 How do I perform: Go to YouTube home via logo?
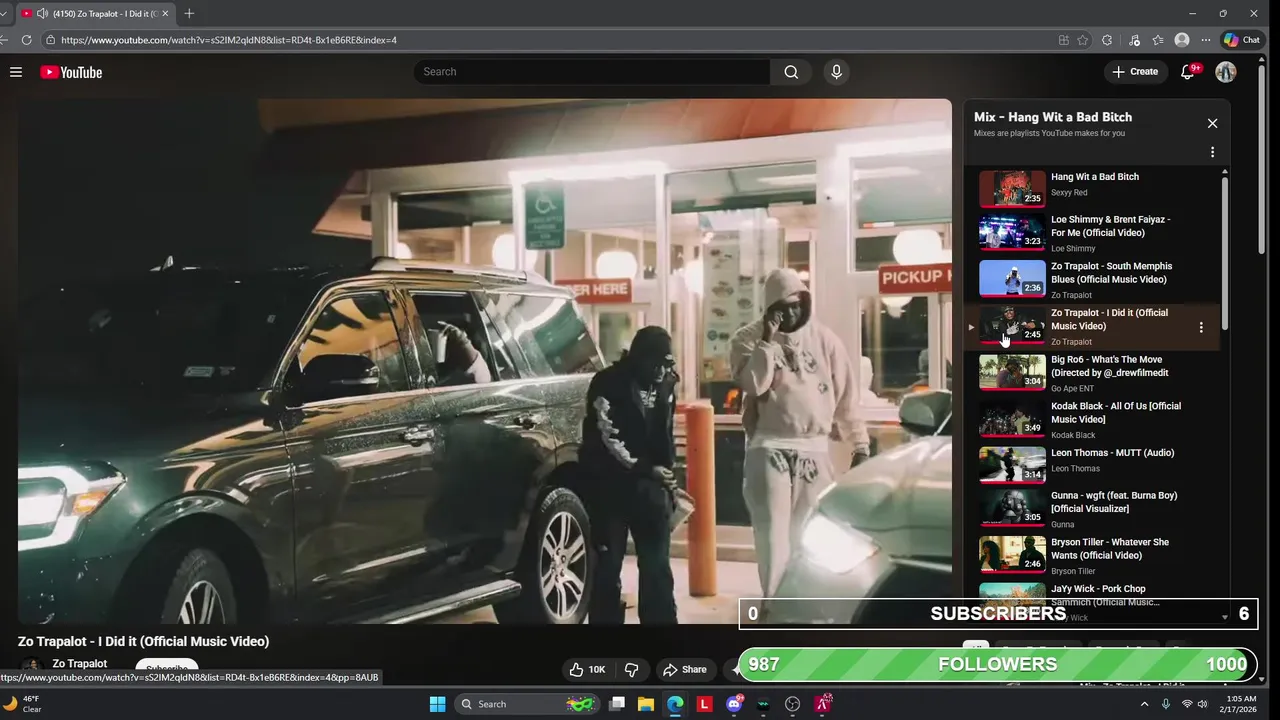click(71, 72)
